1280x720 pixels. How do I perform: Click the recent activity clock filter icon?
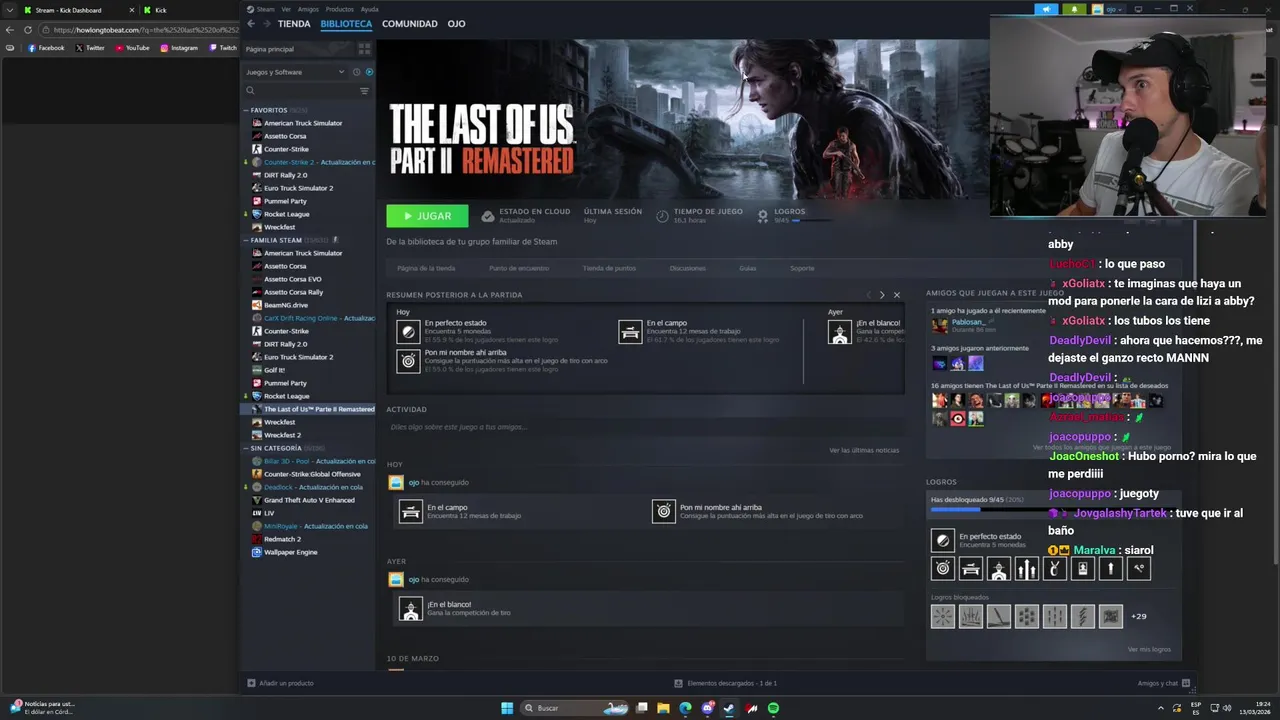point(356,72)
